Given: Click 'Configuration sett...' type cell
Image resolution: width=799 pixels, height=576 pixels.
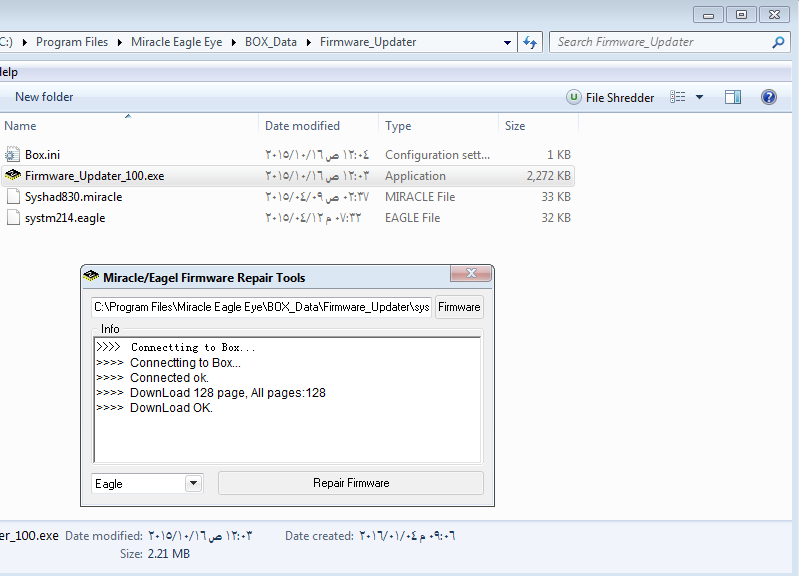Looking at the screenshot, I should 437,154.
